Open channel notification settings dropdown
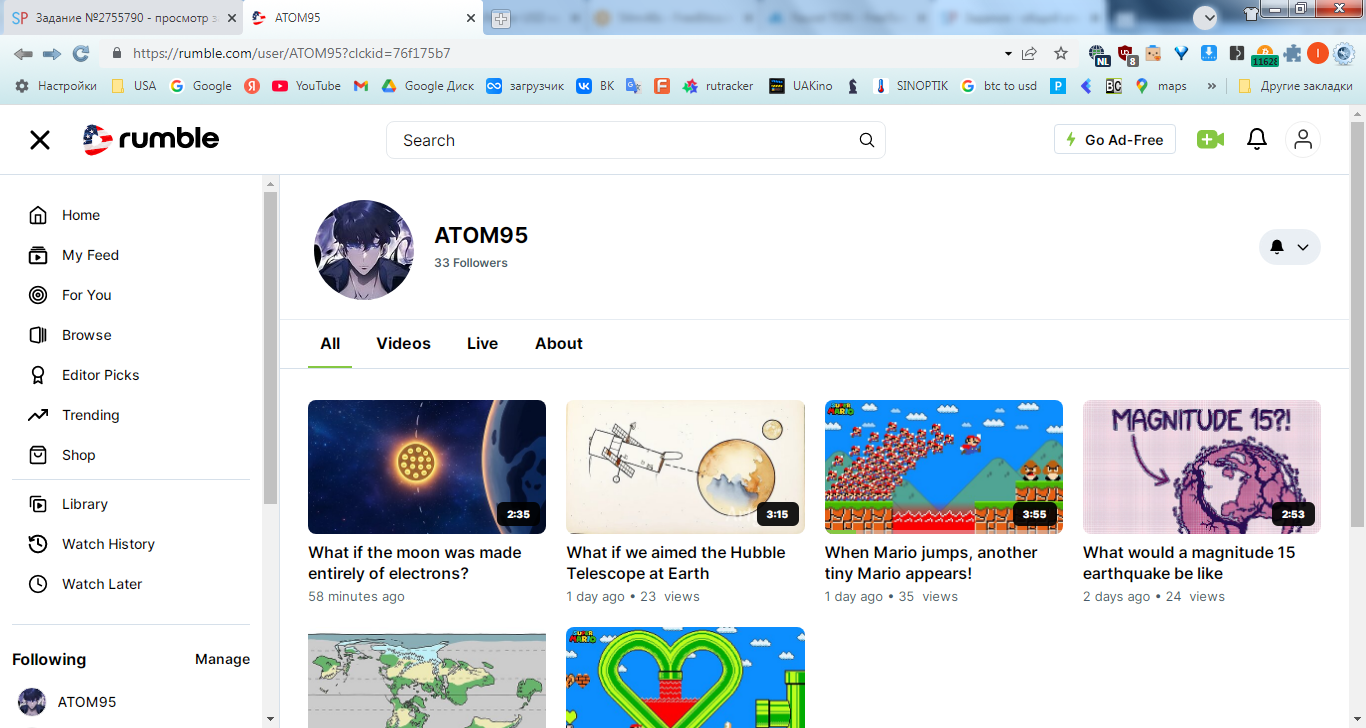The width and height of the screenshot is (1366, 728). tap(1290, 247)
